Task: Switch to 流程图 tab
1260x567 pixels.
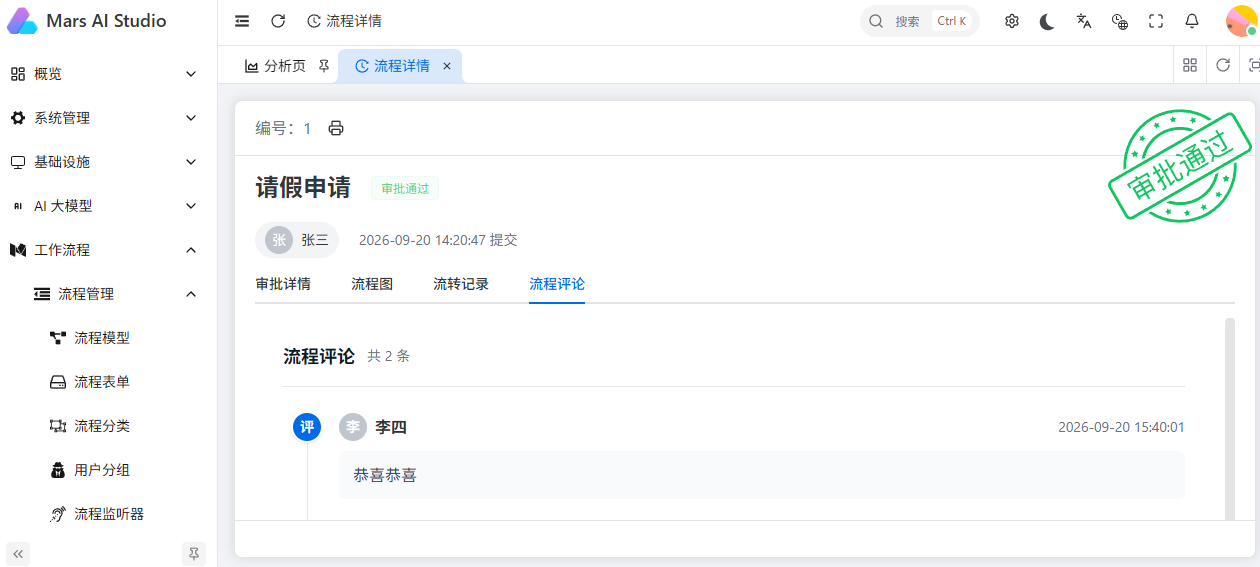Action: [x=372, y=284]
